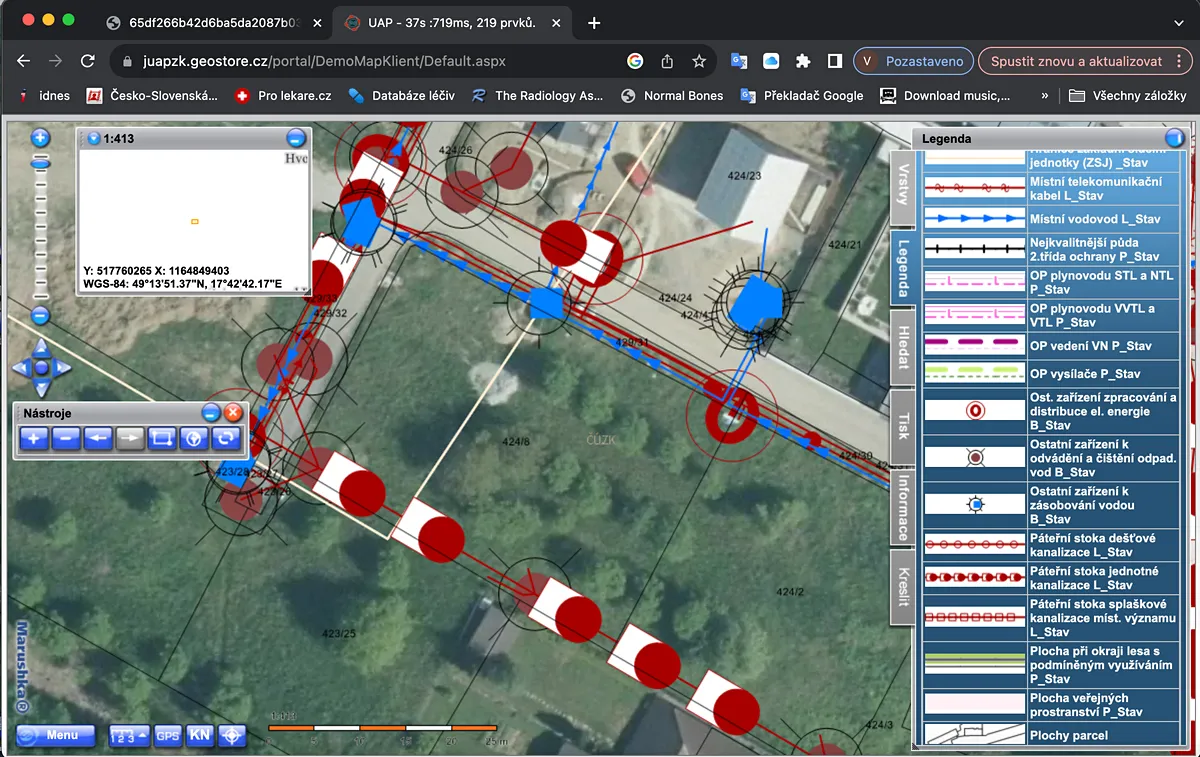Minimize the Nástroje tools panel
The image size is (1200, 757).
tap(211, 412)
